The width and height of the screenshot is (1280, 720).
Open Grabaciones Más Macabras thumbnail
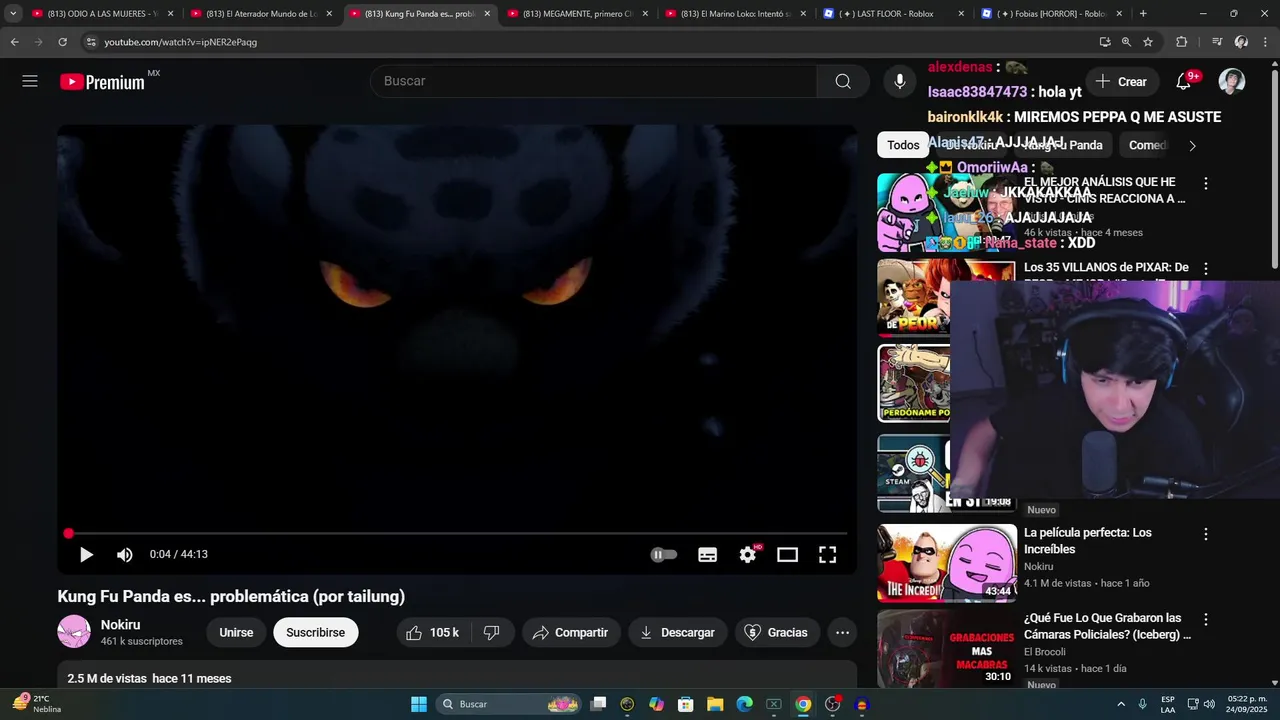[947, 648]
